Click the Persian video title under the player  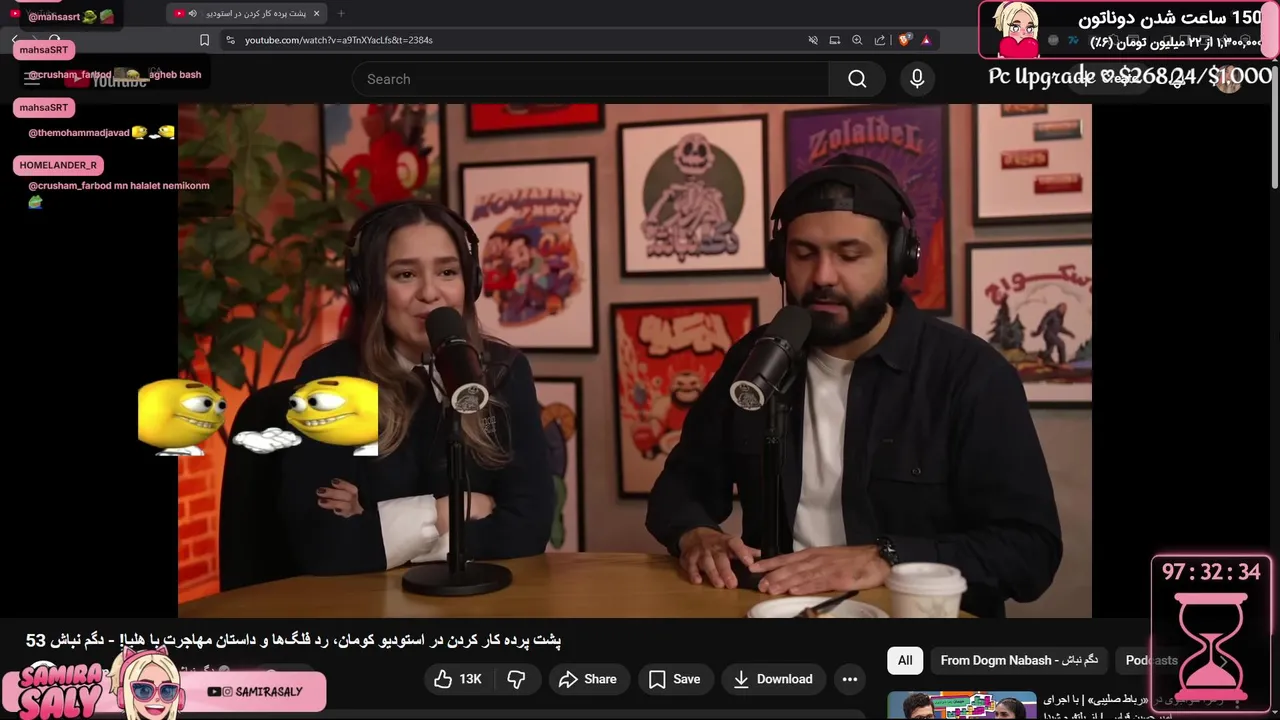(x=294, y=640)
